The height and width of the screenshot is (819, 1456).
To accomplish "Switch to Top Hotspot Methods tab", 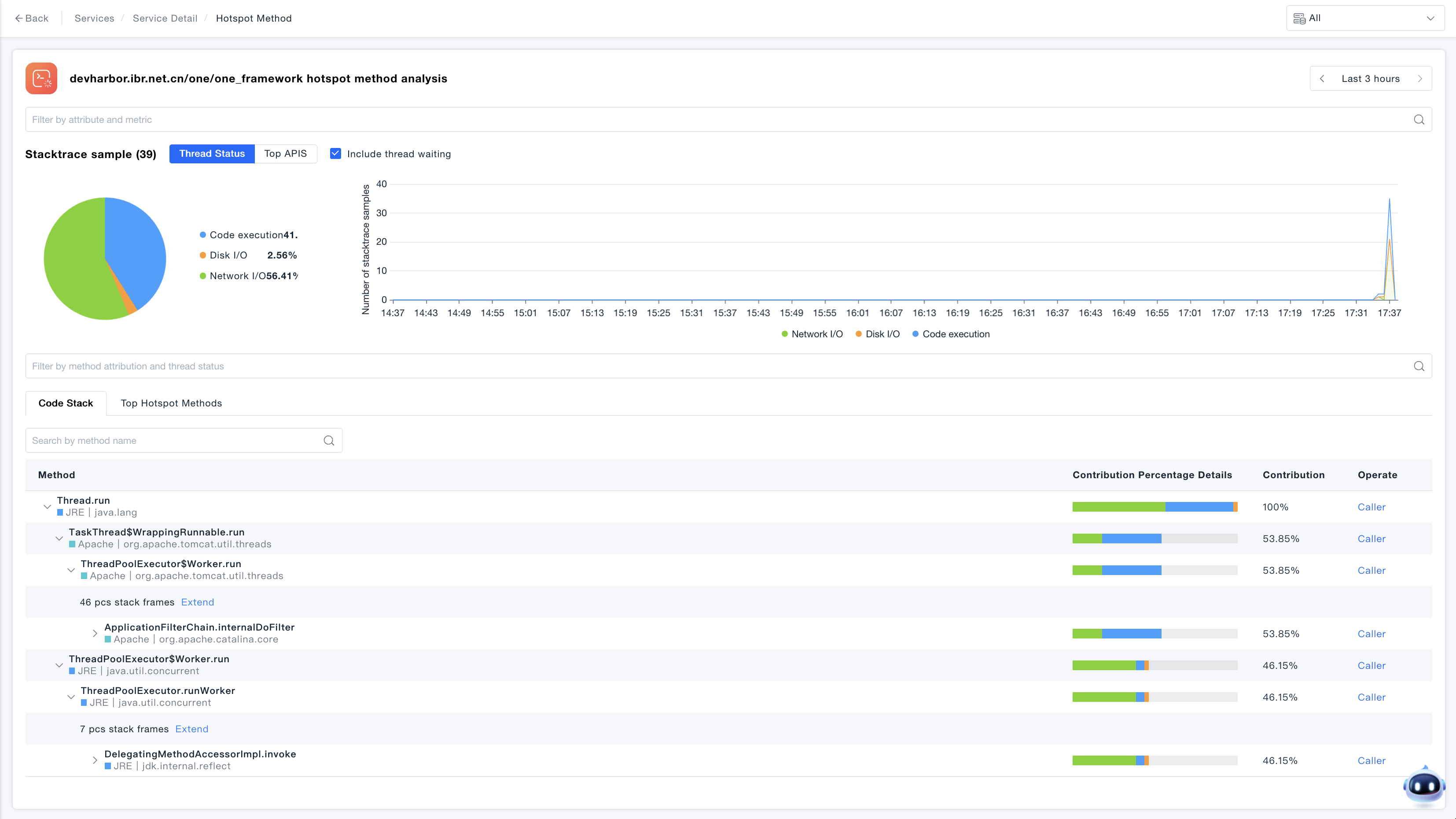I will (x=171, y=403).
